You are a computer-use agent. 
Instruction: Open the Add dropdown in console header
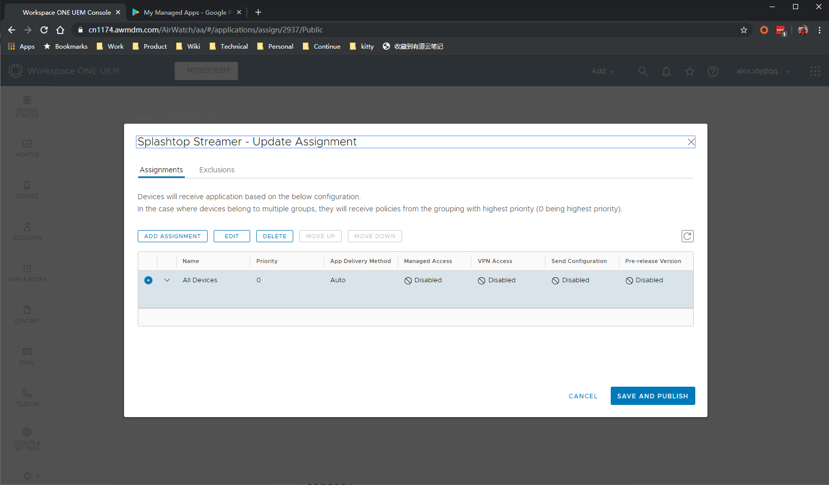coord(602,71)
